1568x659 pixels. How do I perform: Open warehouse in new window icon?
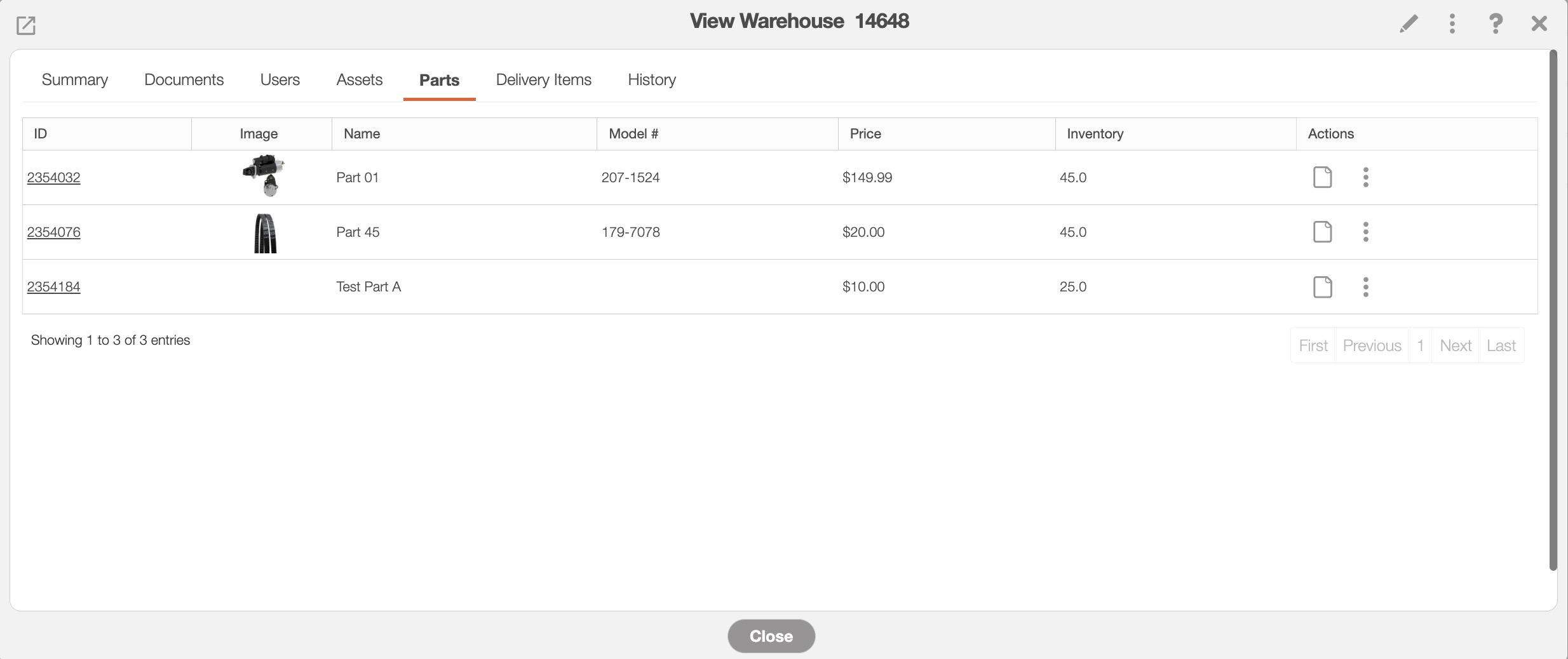pos(26,25)
